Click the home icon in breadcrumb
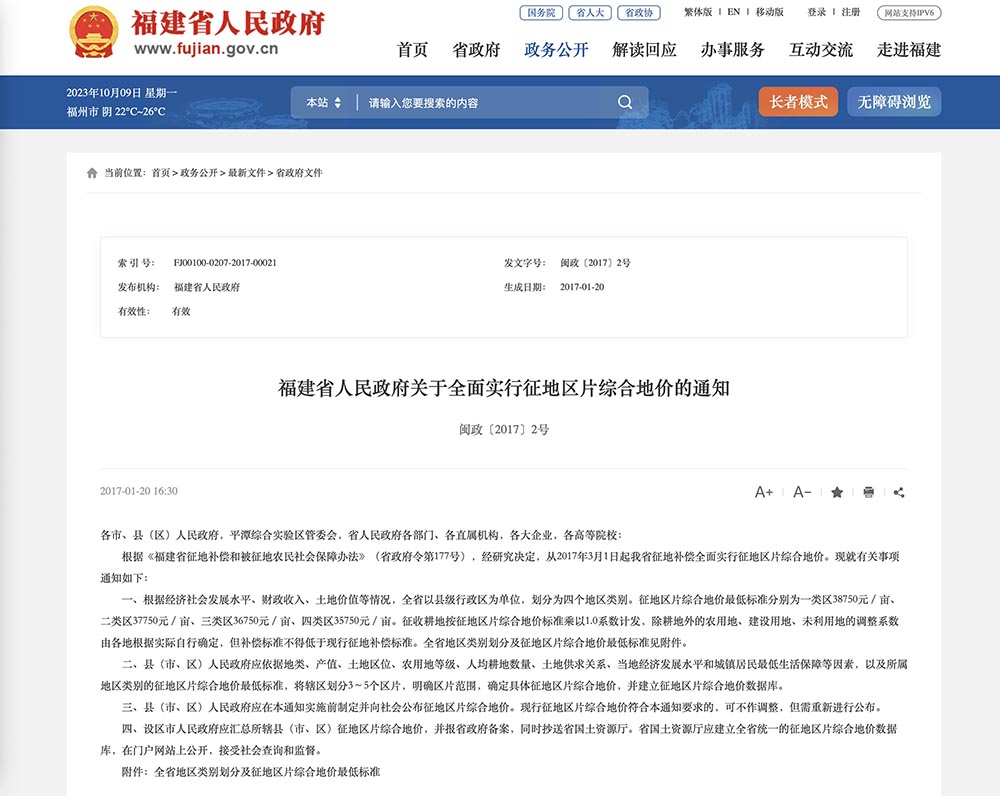The height and width of the screenshot is (796, 1000). coord(92,173)
